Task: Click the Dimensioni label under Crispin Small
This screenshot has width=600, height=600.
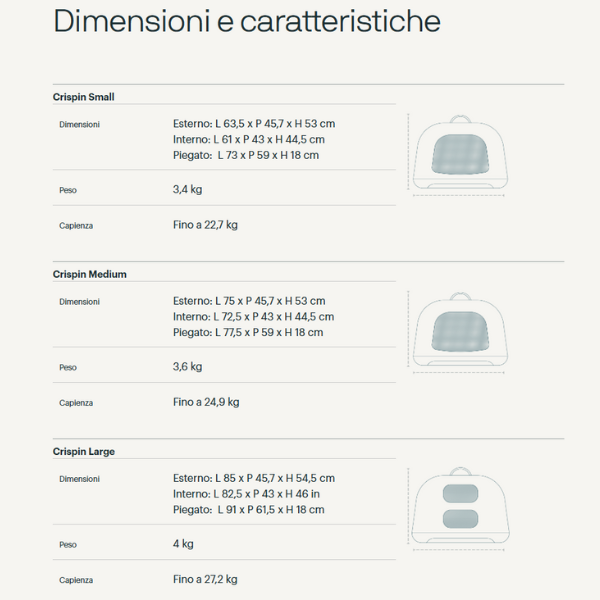Action: click(x=79, y=125)
